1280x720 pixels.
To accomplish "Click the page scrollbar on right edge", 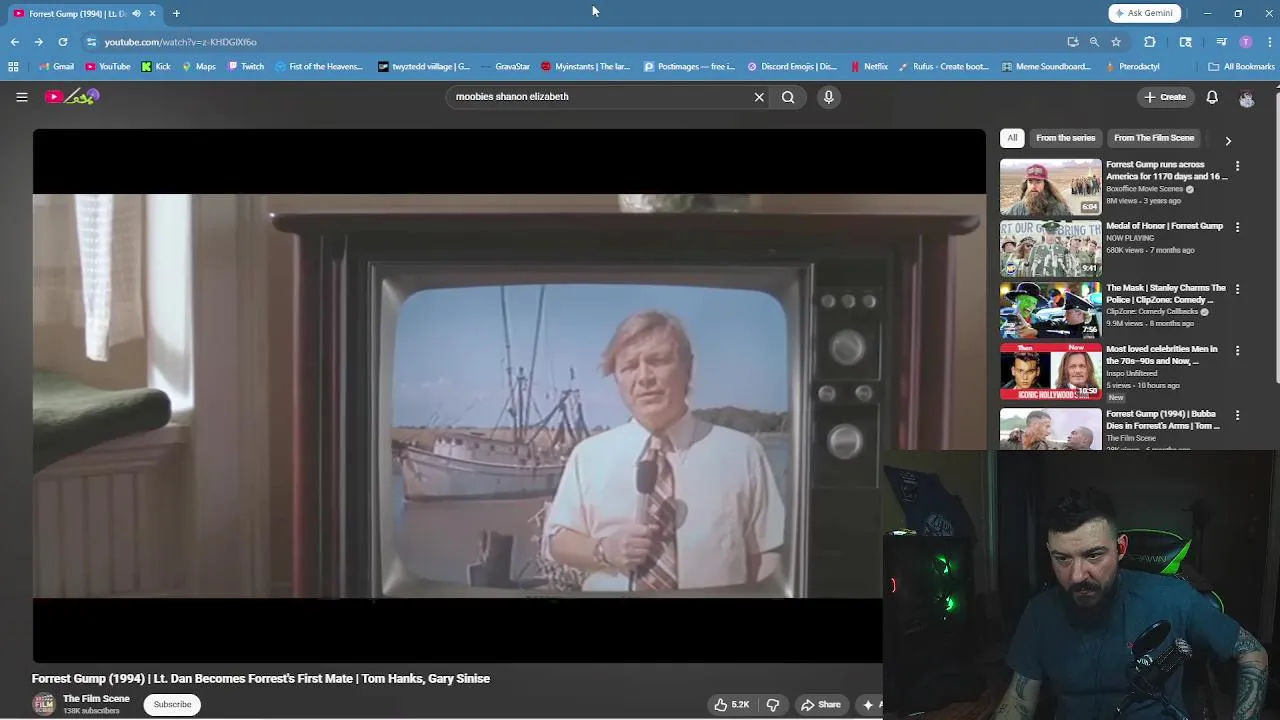I will [x=1276, y=235].
